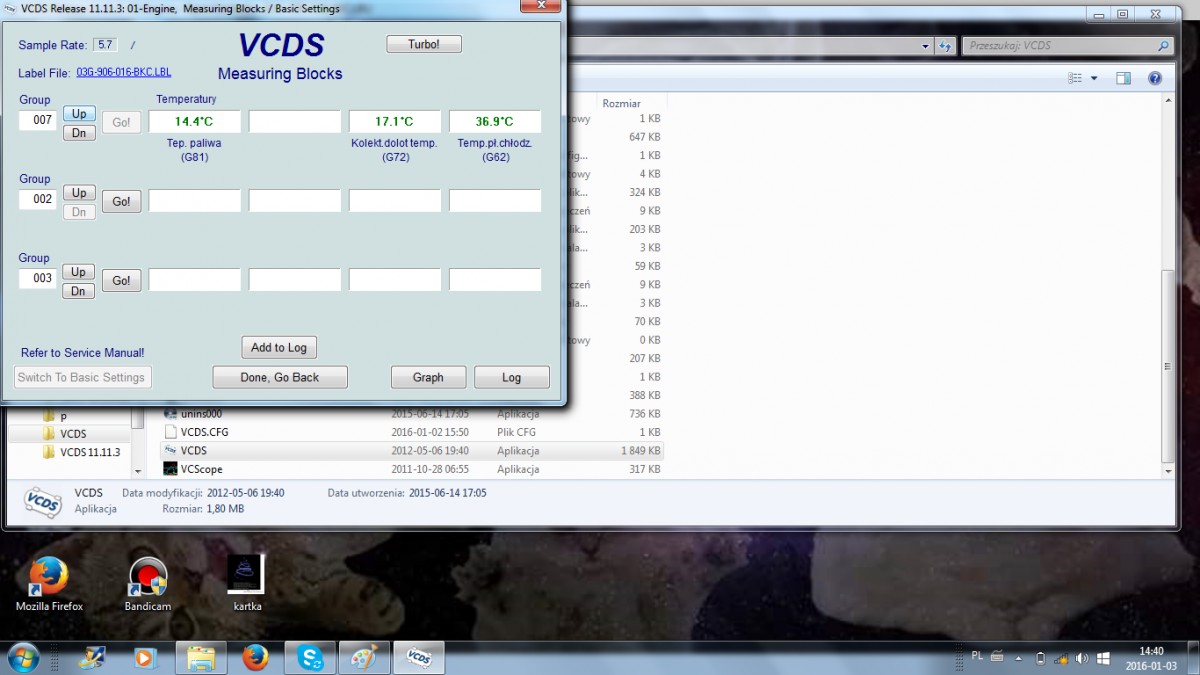
Task: Select the VCScope application file
Action: pos(201,469)
